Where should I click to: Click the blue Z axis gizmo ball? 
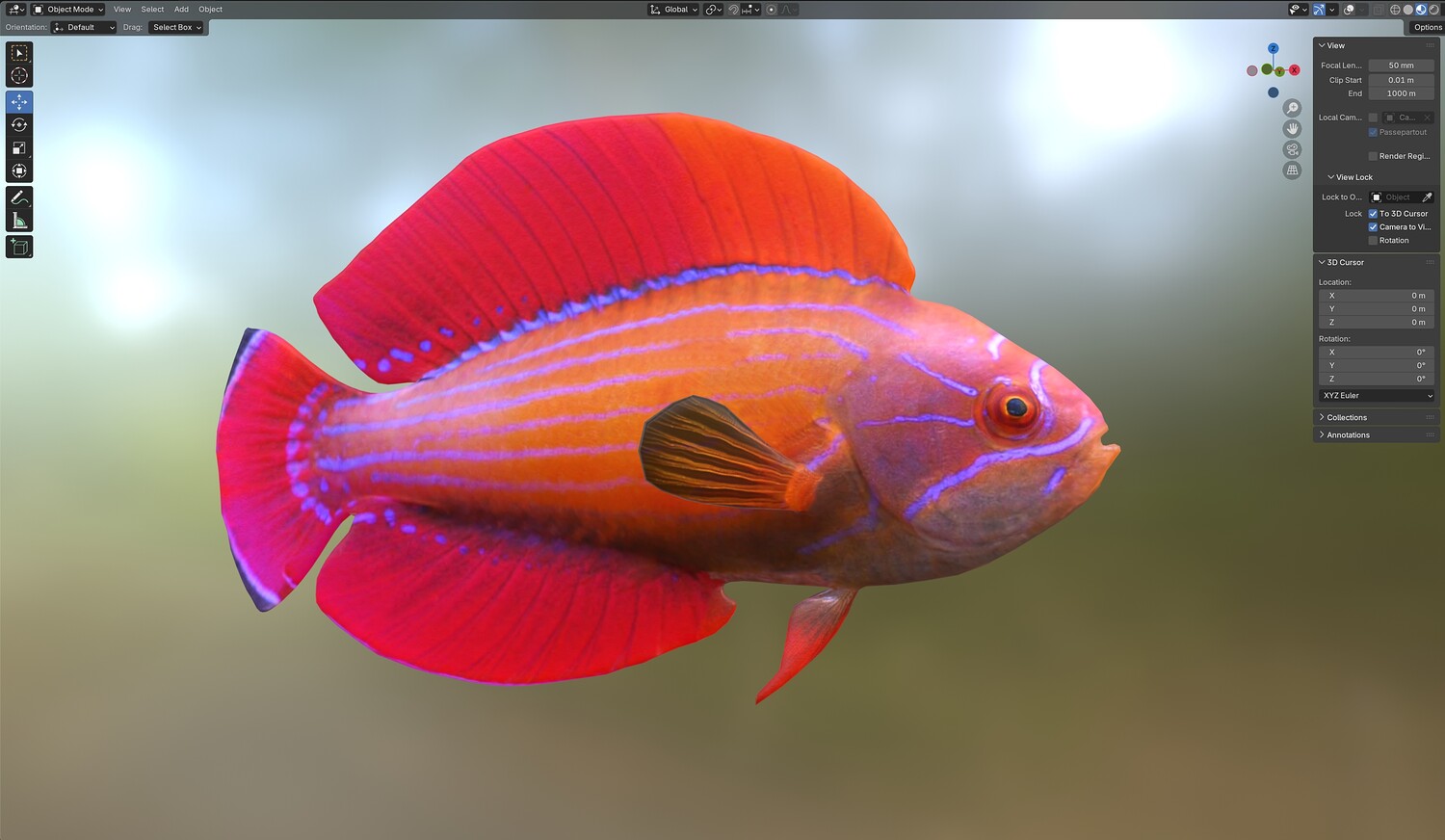click(1274, 48)
